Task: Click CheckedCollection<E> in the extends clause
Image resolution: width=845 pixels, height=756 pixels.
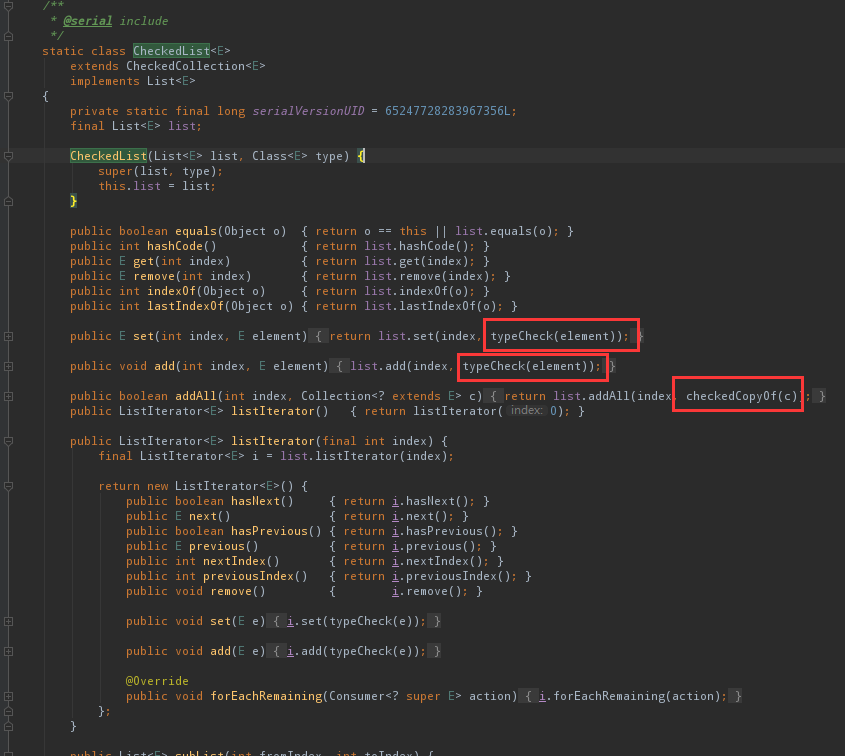Action: click(x=196, y=66)
